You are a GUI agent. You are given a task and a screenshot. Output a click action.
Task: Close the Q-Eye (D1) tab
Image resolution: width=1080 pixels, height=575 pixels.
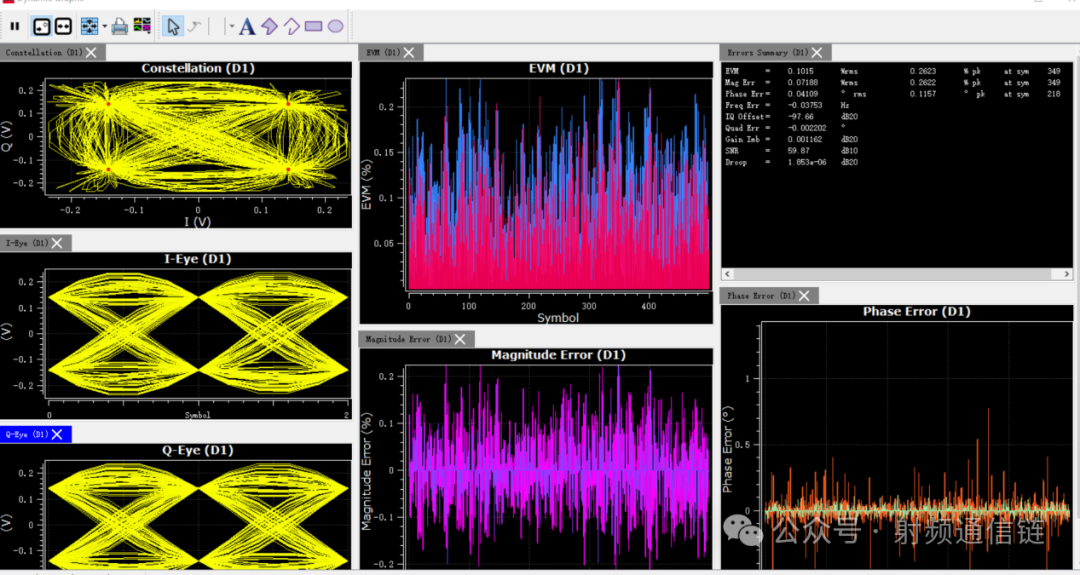[x=57, y=435]
